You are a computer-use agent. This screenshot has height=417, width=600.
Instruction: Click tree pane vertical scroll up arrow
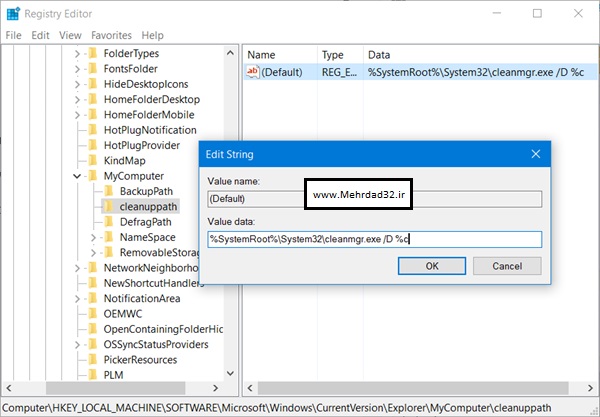230,53
